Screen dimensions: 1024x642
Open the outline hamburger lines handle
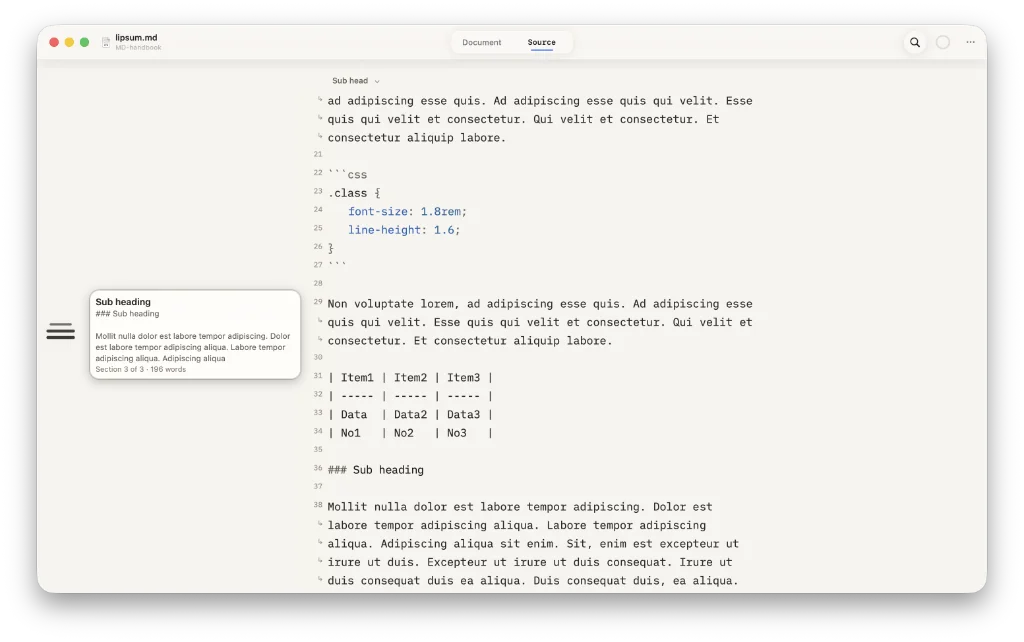point(61,331)
